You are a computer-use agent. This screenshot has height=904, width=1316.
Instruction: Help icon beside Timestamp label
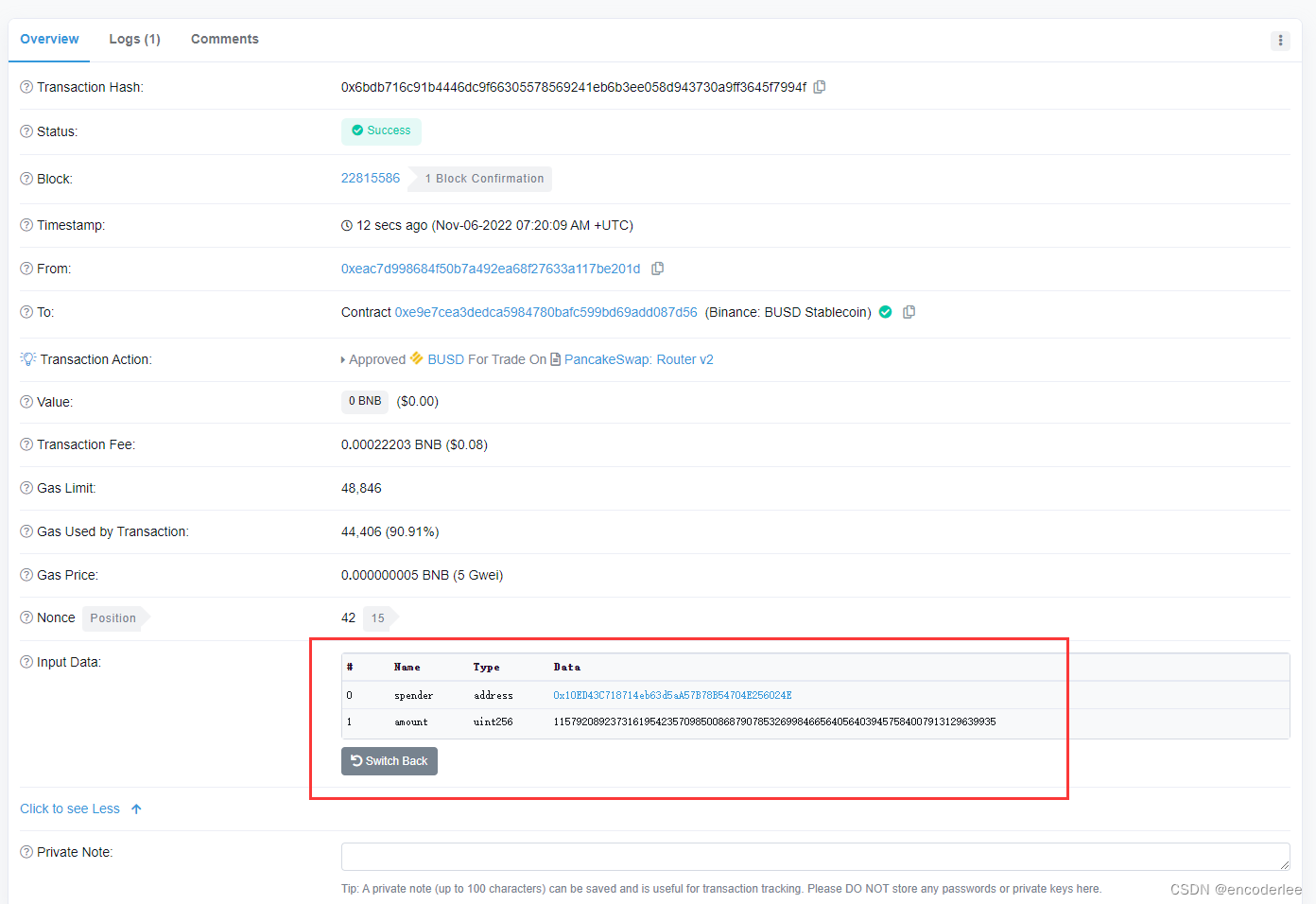tap(26, 225)
